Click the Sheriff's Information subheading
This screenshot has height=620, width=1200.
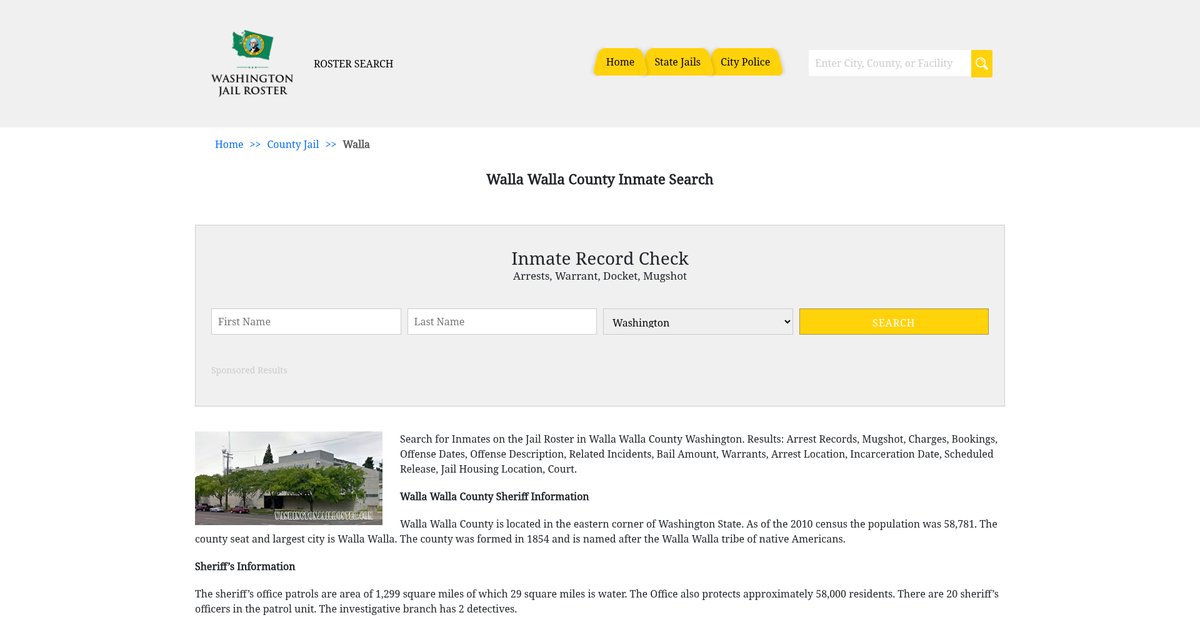point(245,566)
